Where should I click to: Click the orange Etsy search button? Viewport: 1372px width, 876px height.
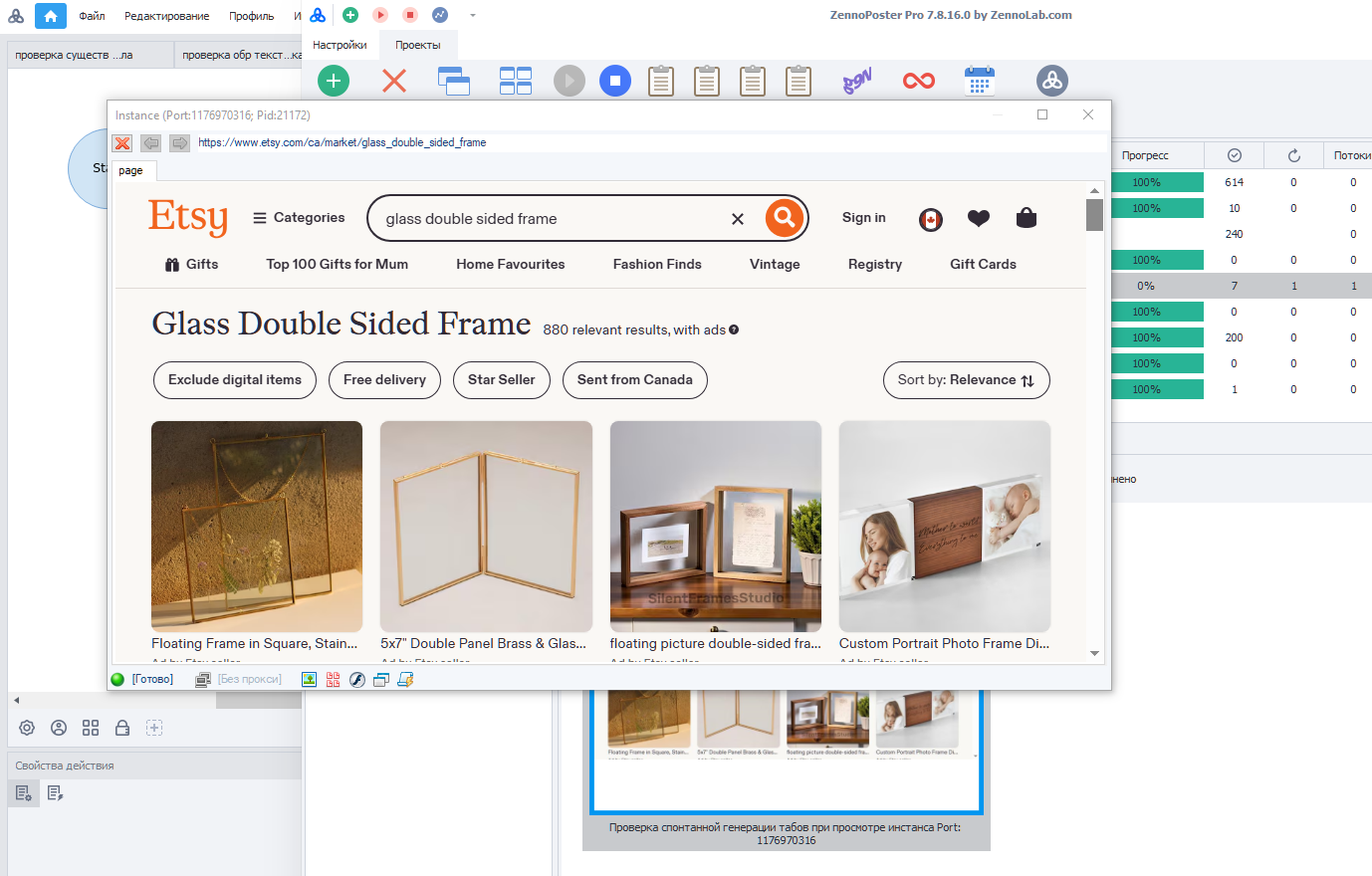coord(785,217)
